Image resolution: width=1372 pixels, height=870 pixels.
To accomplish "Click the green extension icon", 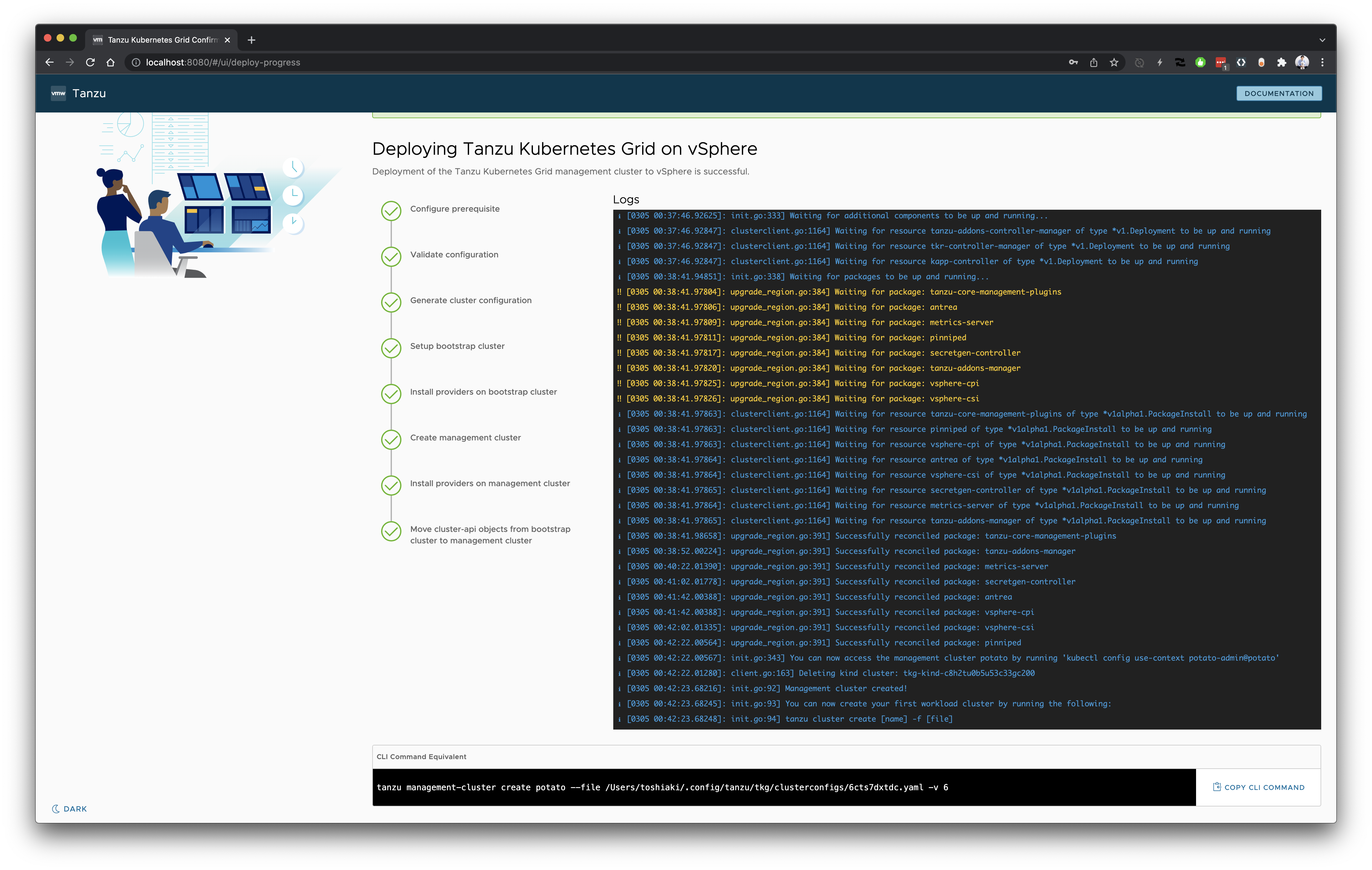I will (x=1200, y=63).
